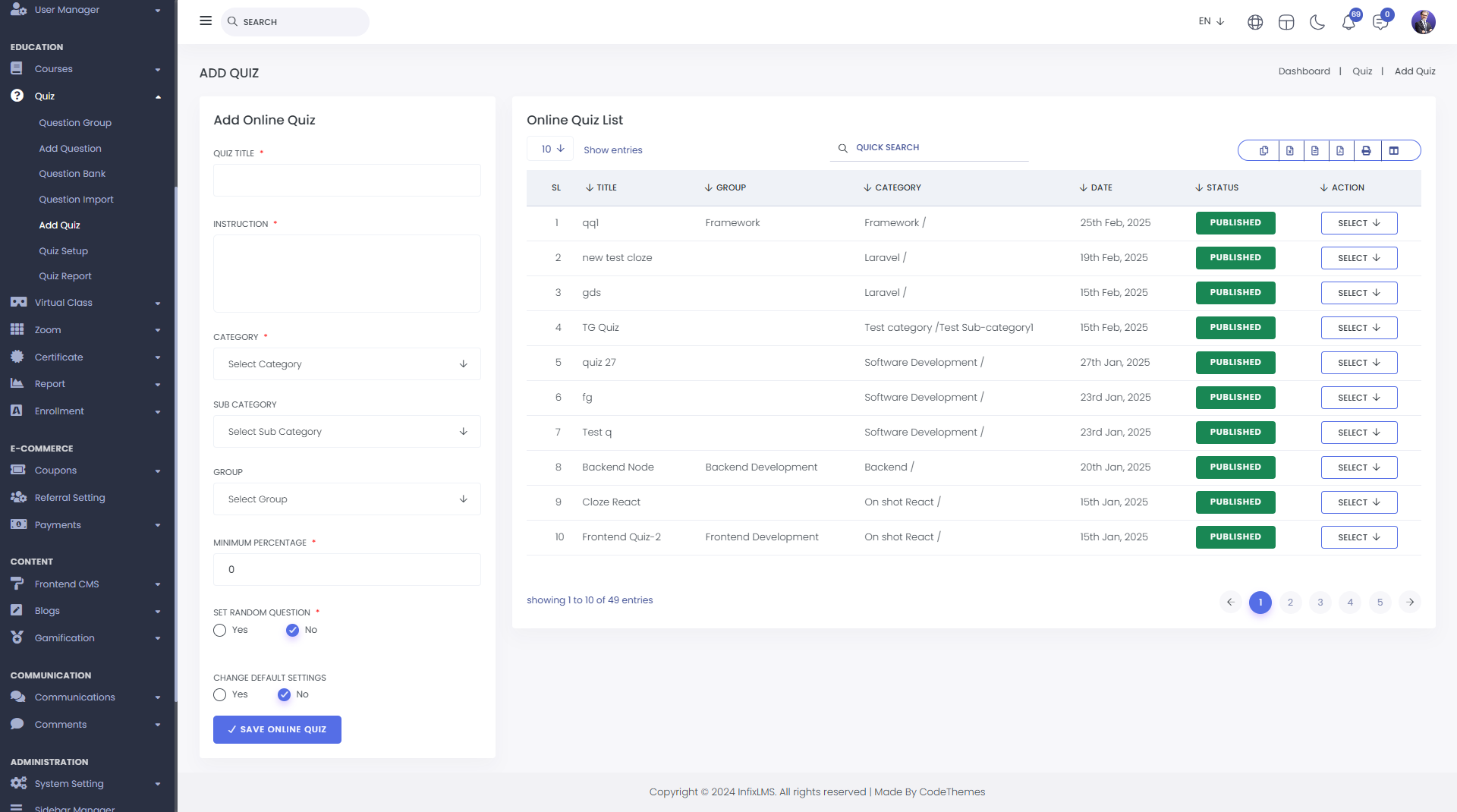The width and height of the screenshot is (1457, 812).
Task: Collapse the Quiz sidebar menu
Action: click(158, 96)
